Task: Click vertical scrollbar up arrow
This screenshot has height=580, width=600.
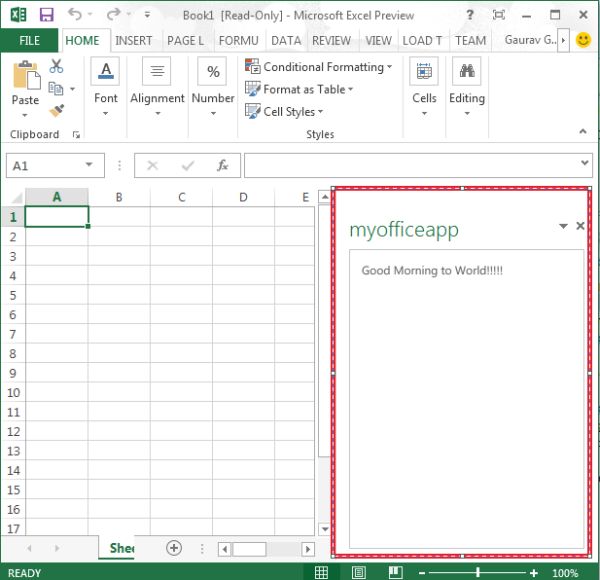Action: point(324,197)
